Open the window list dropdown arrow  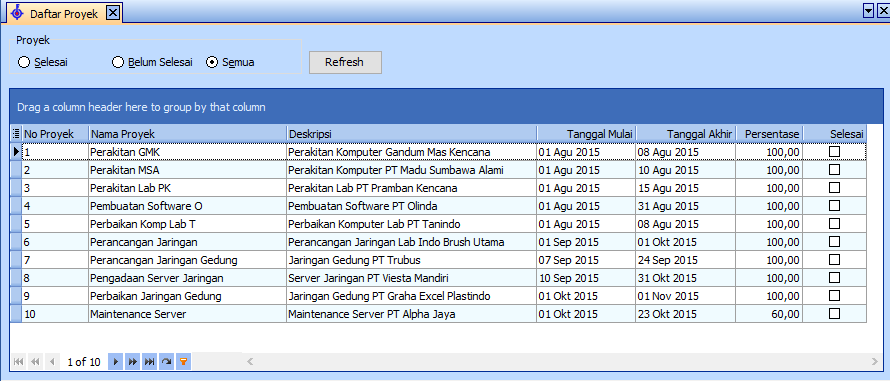[869, 11]
